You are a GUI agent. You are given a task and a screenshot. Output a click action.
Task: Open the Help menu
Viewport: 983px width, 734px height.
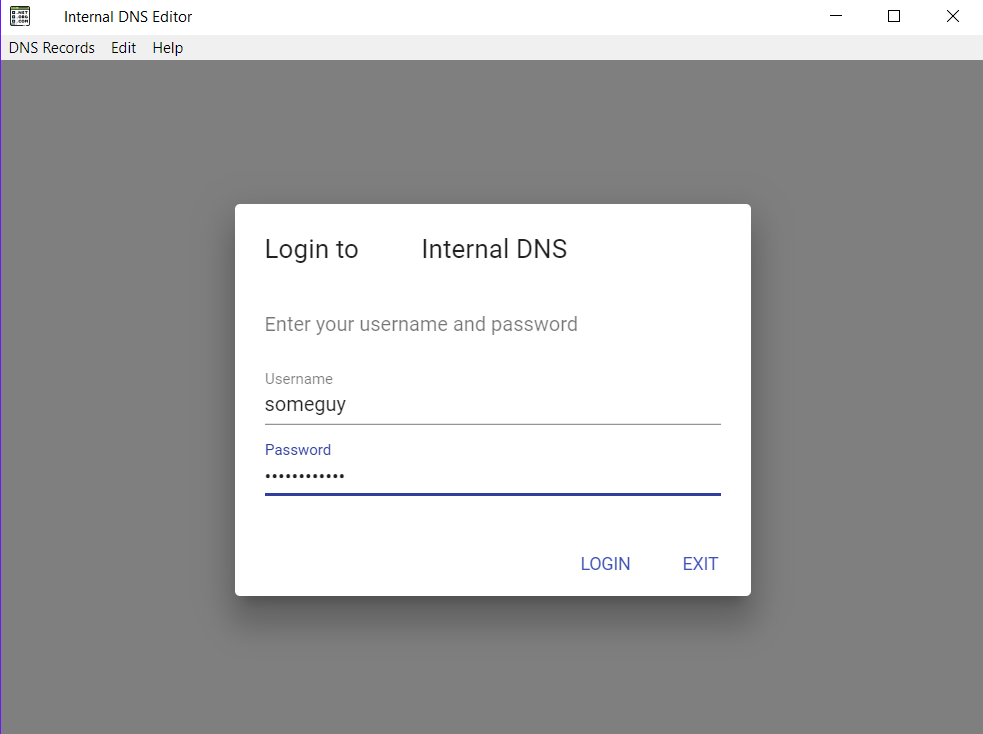167,47
